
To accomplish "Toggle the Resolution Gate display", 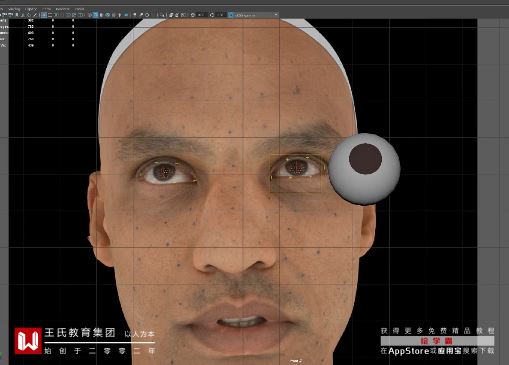I will [56, 15].
